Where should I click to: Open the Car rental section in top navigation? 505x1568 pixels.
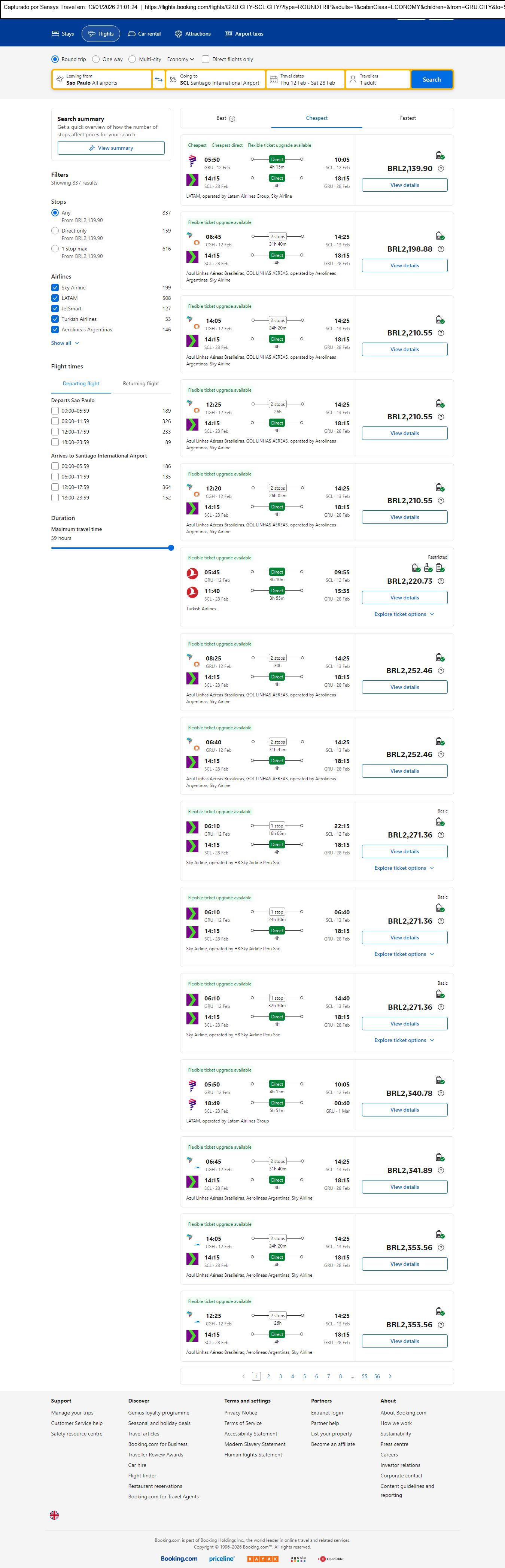(144, 34)
